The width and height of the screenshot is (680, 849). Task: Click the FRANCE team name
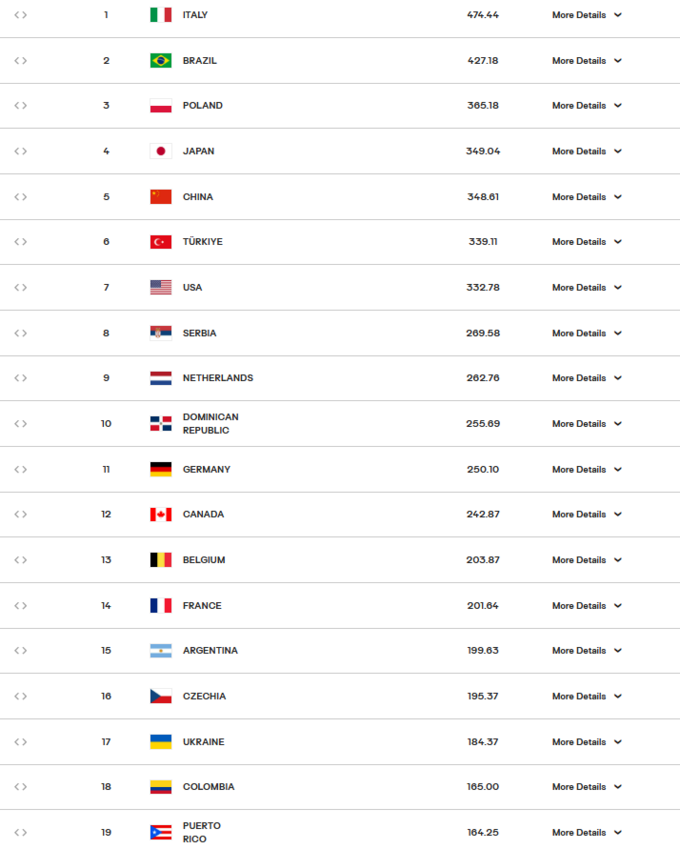tap(202, 606)
